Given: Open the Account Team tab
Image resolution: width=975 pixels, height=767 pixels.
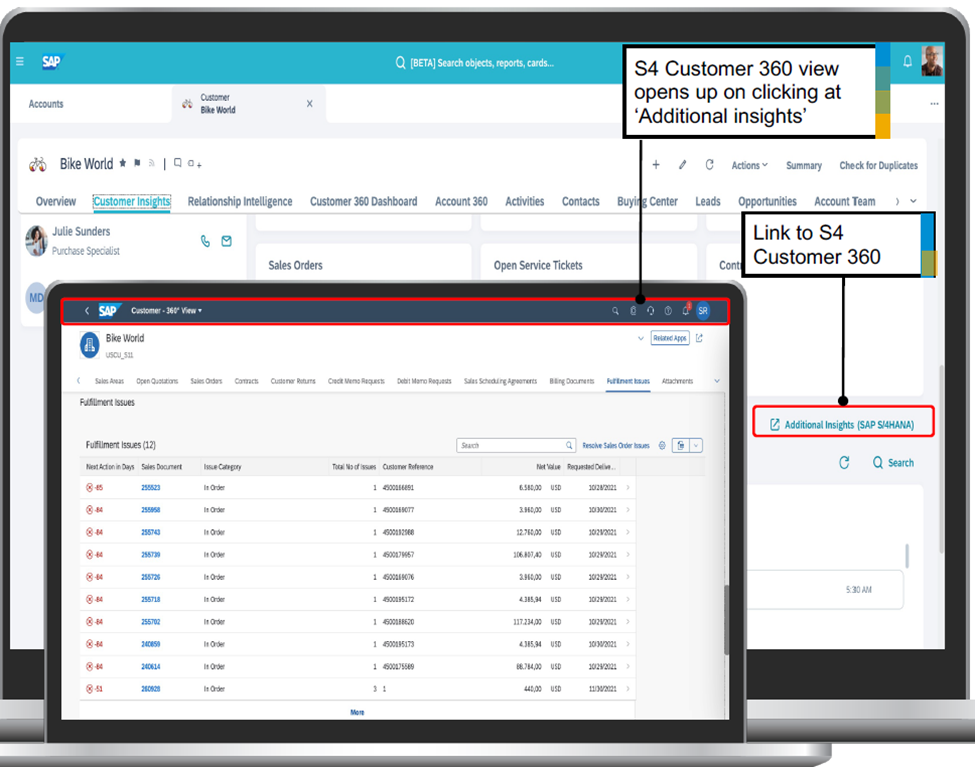Looking at the screenshot, I should 844,202.
